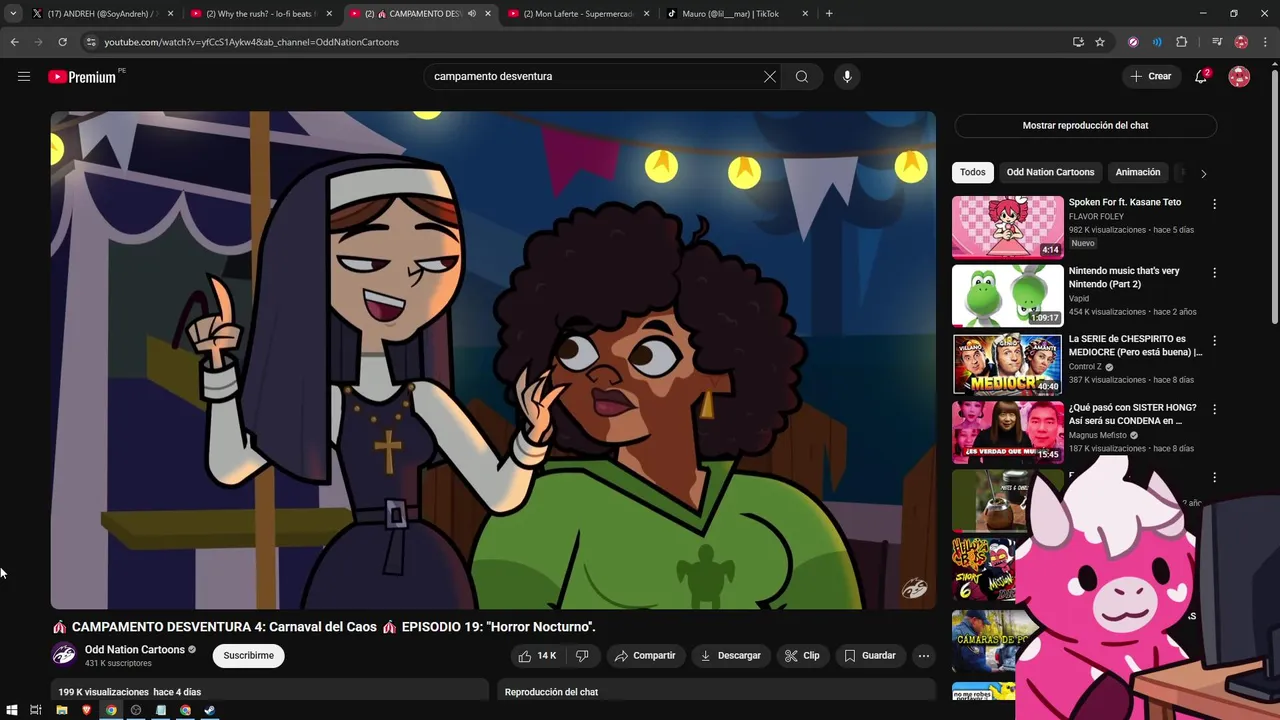
Task: Open Odd Nation Cartoons channel name link
Action: pos(135,650)
